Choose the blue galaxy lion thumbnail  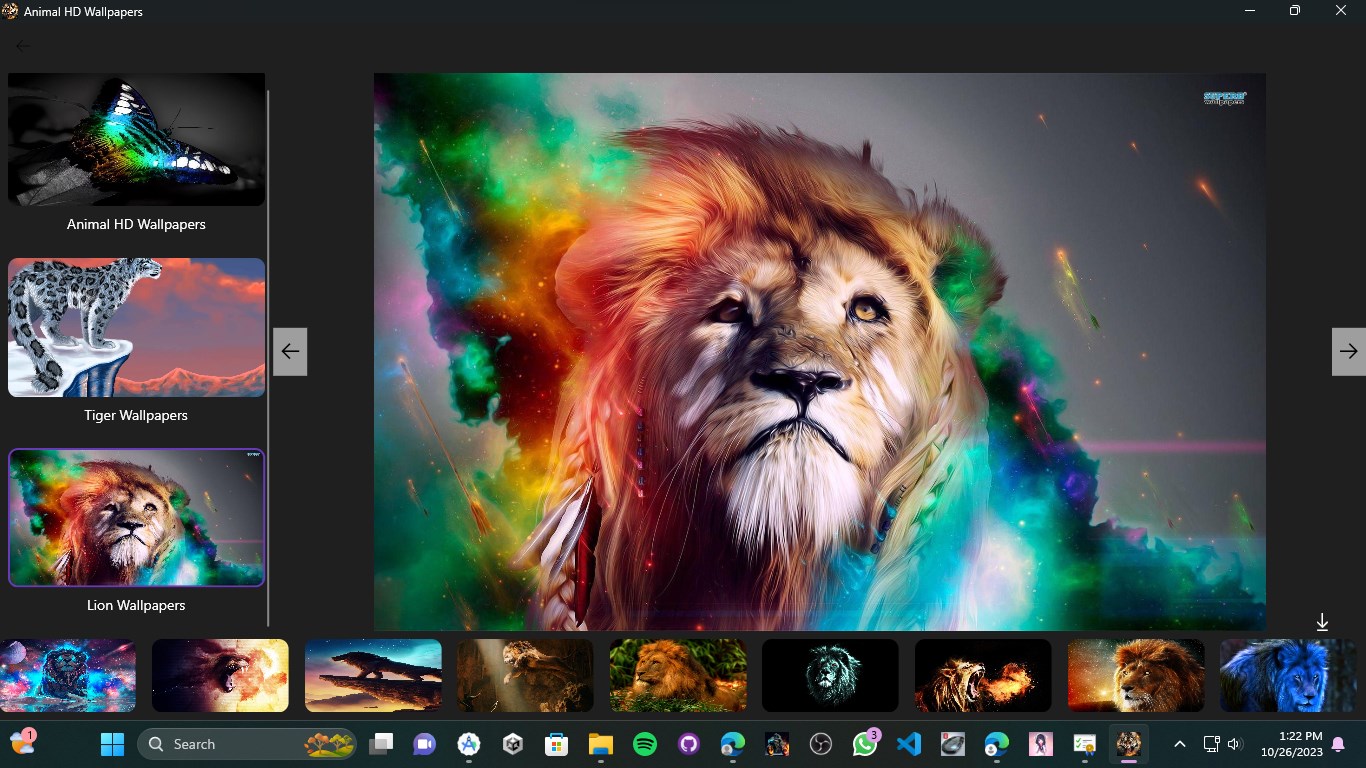68,676
